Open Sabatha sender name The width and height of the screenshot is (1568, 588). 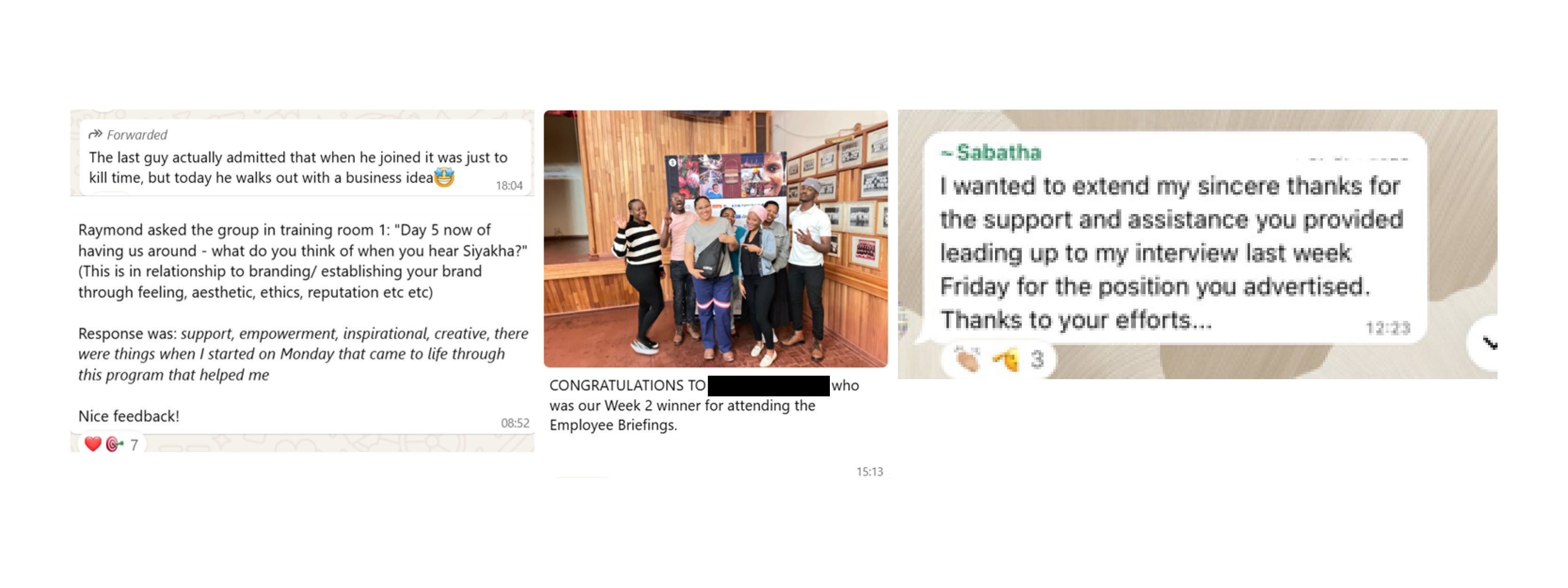(x=992, y=152)
